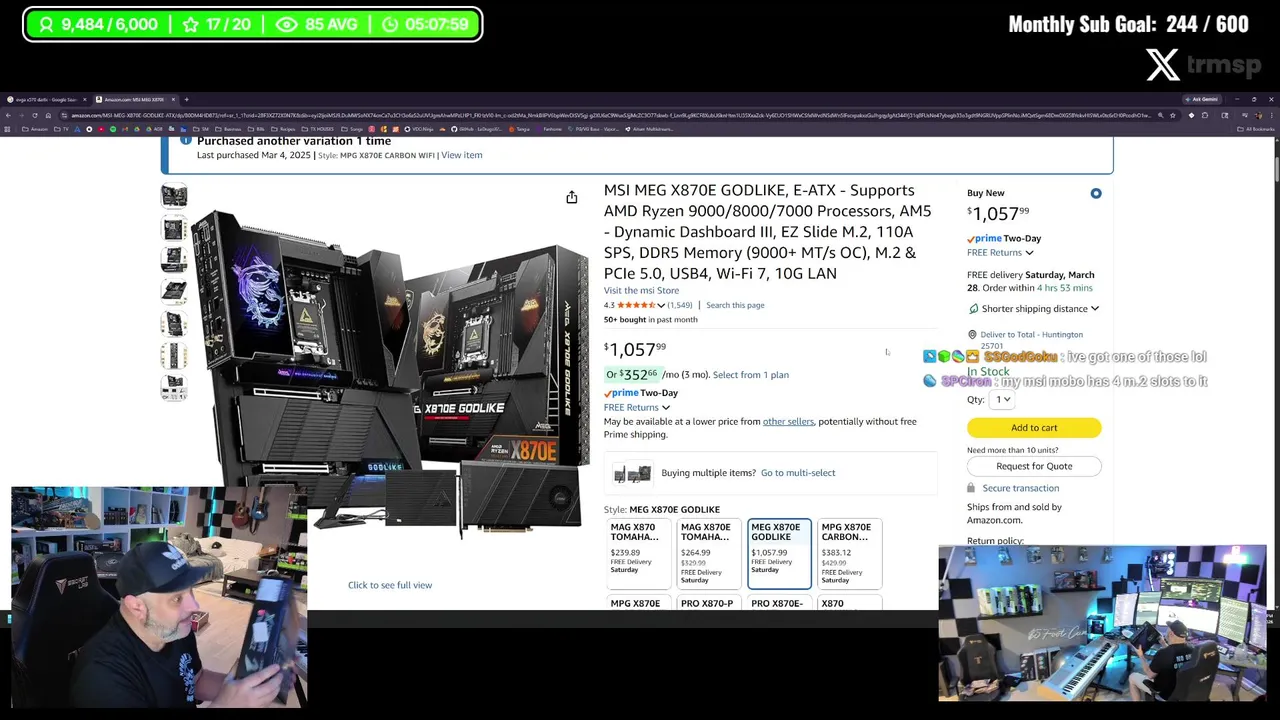The width and height of the screenshot is (1280, 720).
Task: Select the first product thumbnail in the image column
Action: 174,195
